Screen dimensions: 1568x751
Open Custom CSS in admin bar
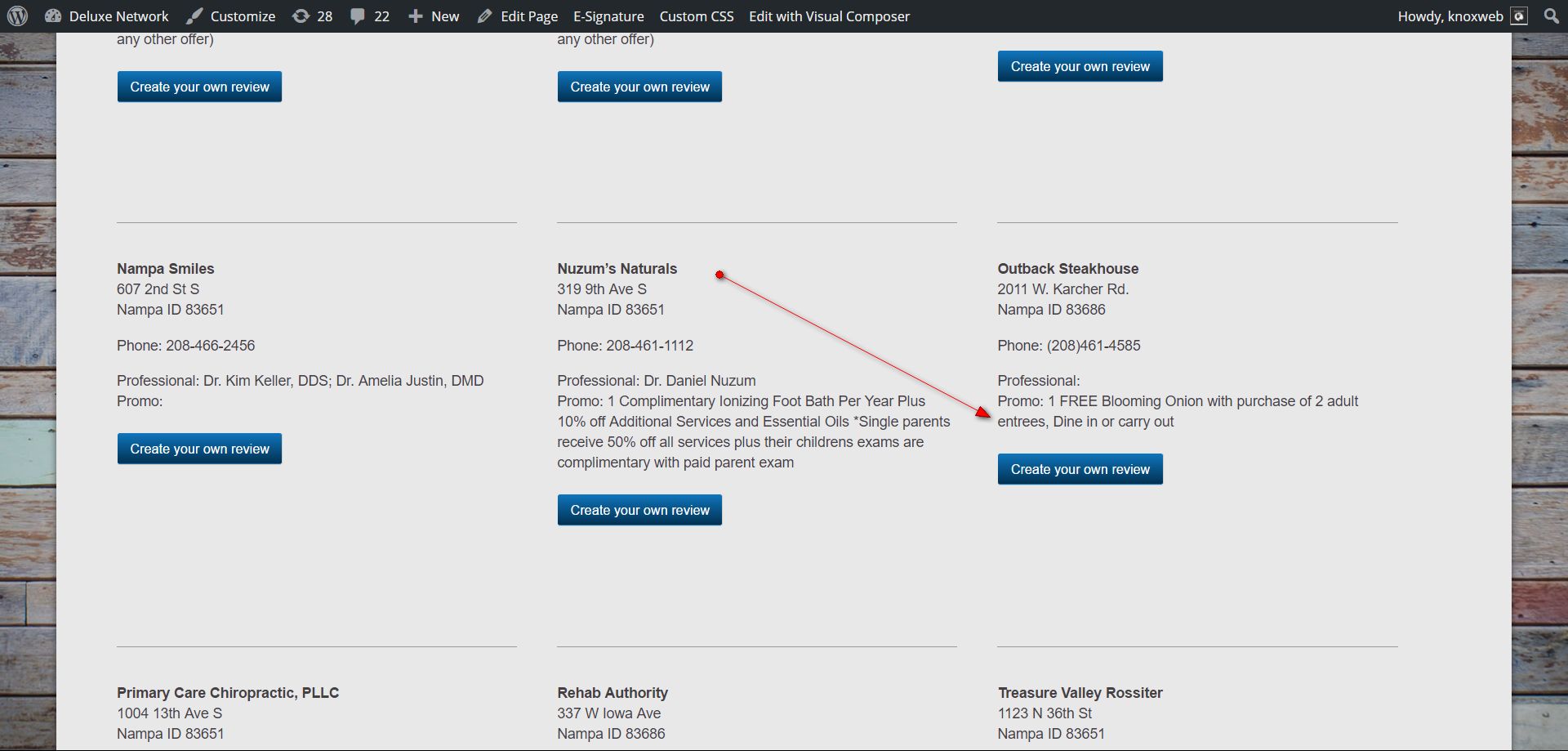point(697,16)
